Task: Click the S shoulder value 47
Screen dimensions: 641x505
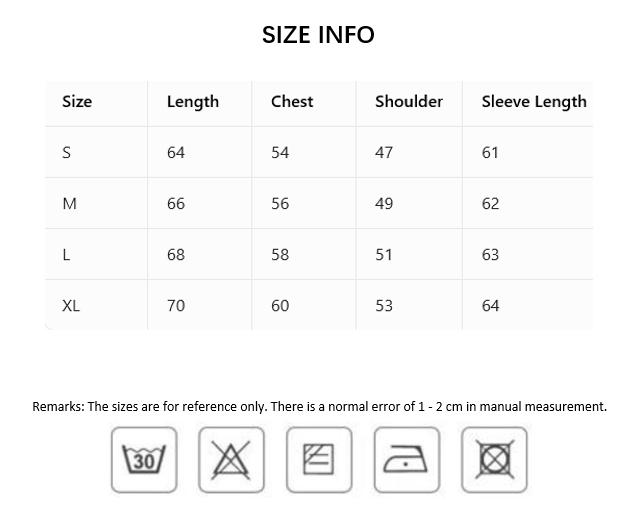Action: click(x=384, y=153)
